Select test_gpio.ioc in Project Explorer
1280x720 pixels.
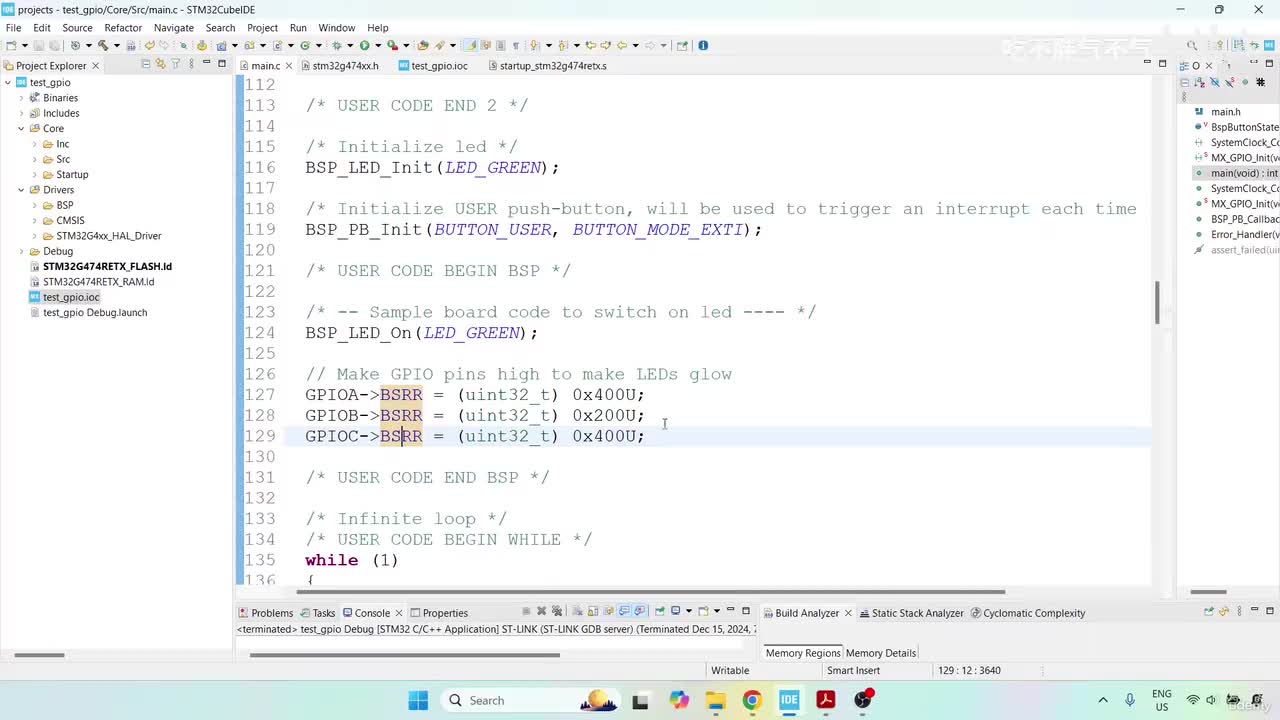point(70,297)
